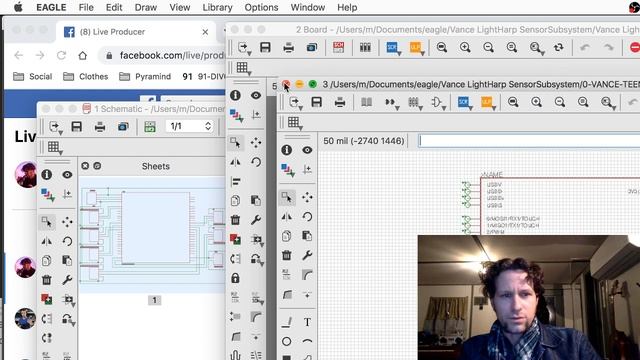Select Info tool in Library window
640x360 pixels.
(x=287, y=150)
